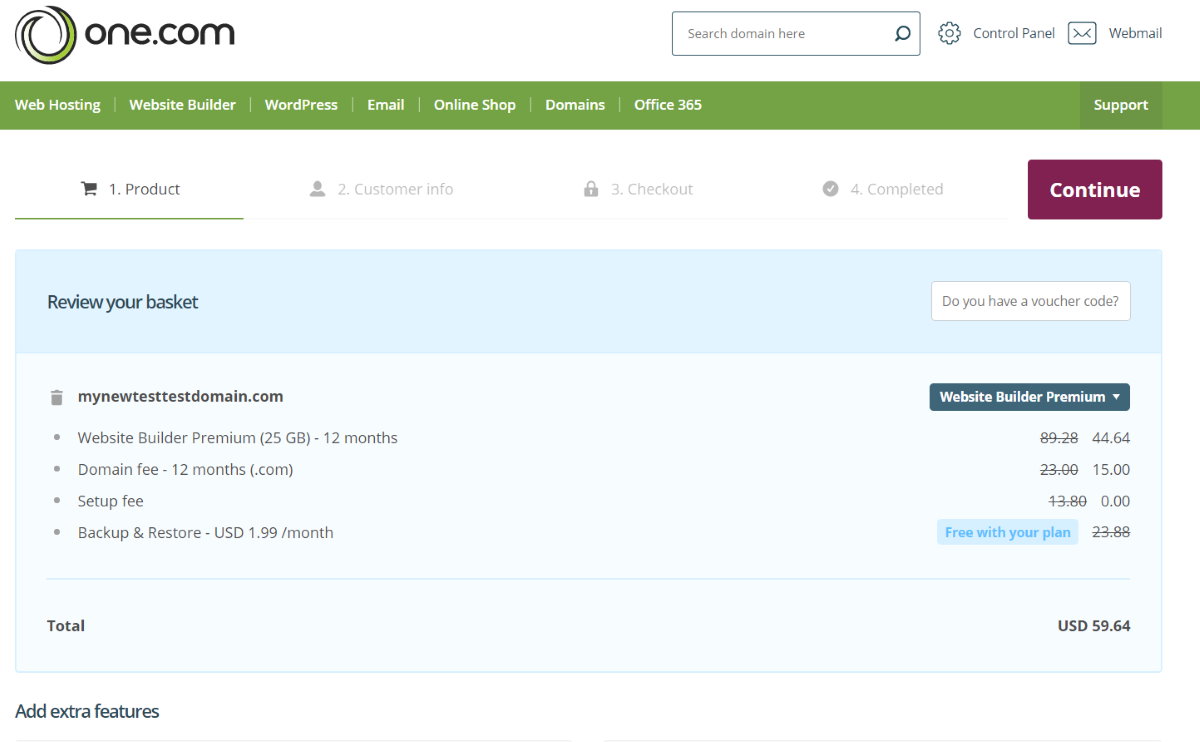Screen dimensions: 1200x742
Task: Click the Setup fee line
Action: (111, 501)
